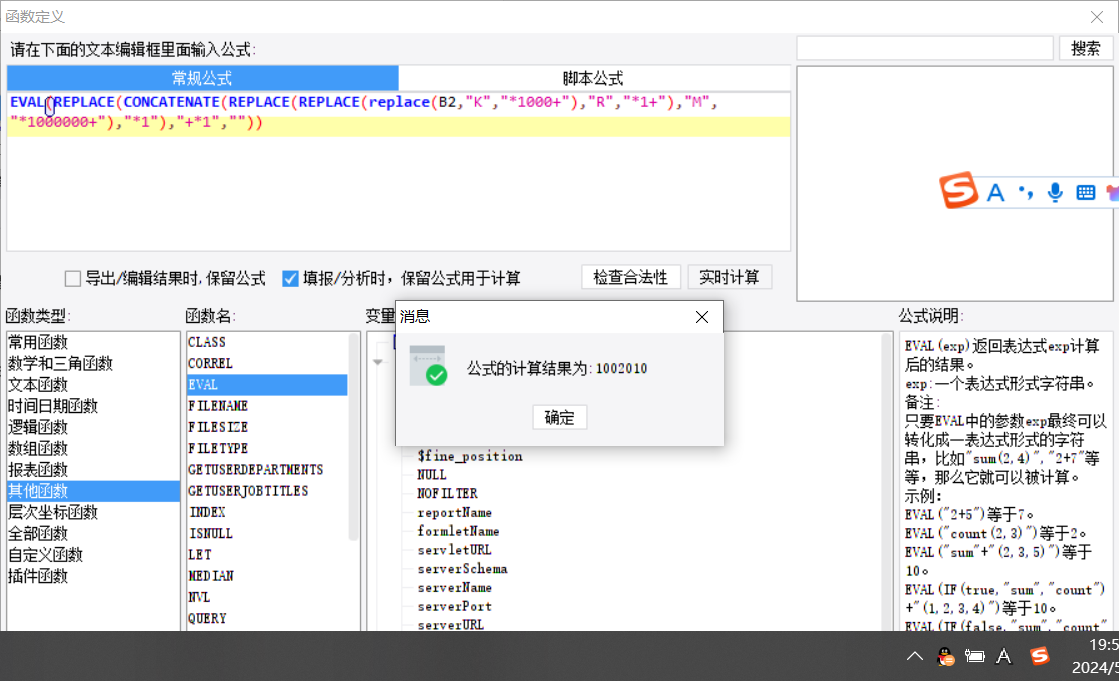The width and height of the screenshot is (1119, 681).
Task: Select NULL variable
Action: point(432,475)
